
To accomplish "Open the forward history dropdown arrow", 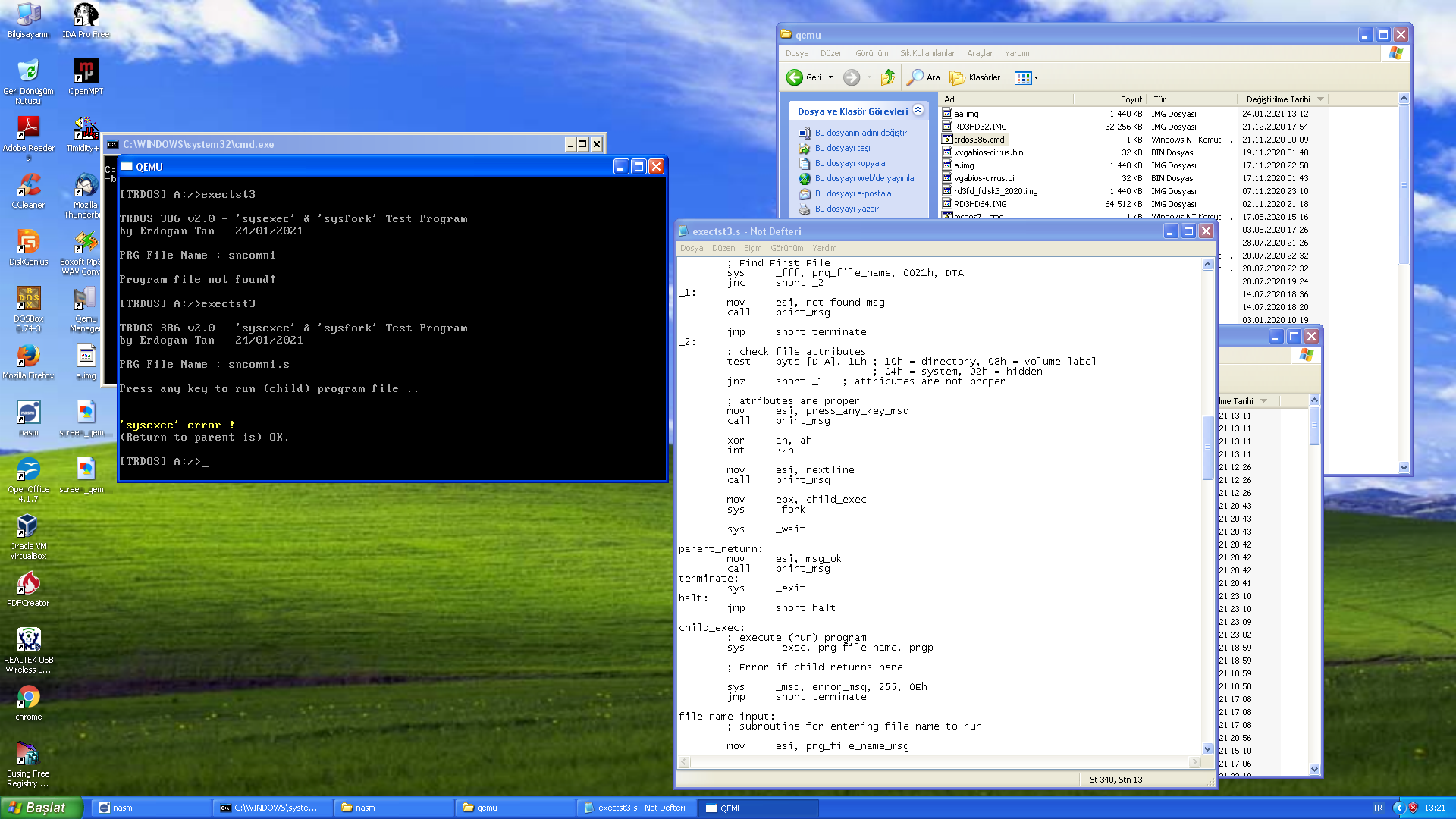I will [869, 77].
